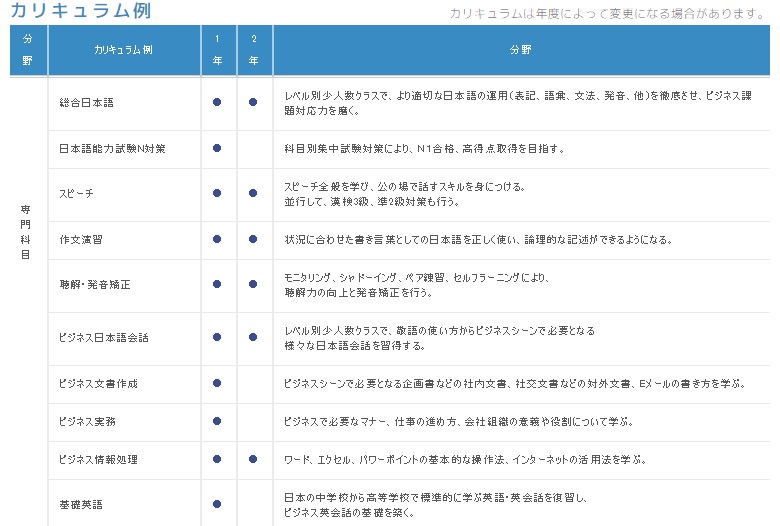Select the ビジネス情報処理 course name
Viewport: 780px width, 526px height.
[x=98, y=459]
